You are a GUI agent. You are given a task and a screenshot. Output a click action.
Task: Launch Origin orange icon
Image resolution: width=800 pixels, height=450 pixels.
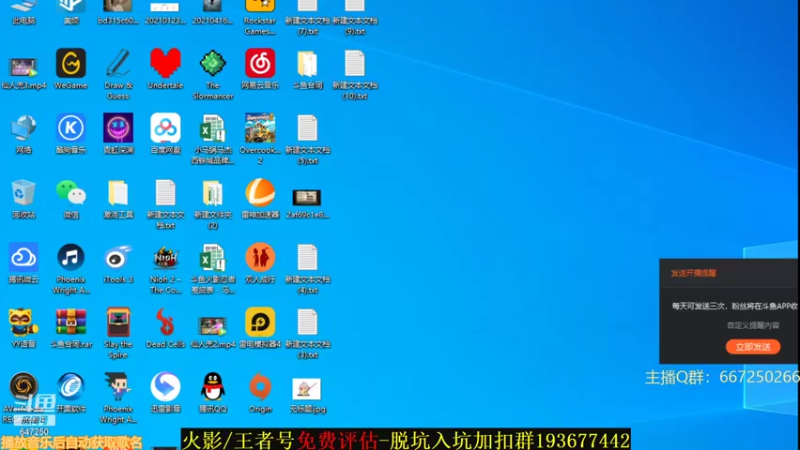[x=260, y=387]
